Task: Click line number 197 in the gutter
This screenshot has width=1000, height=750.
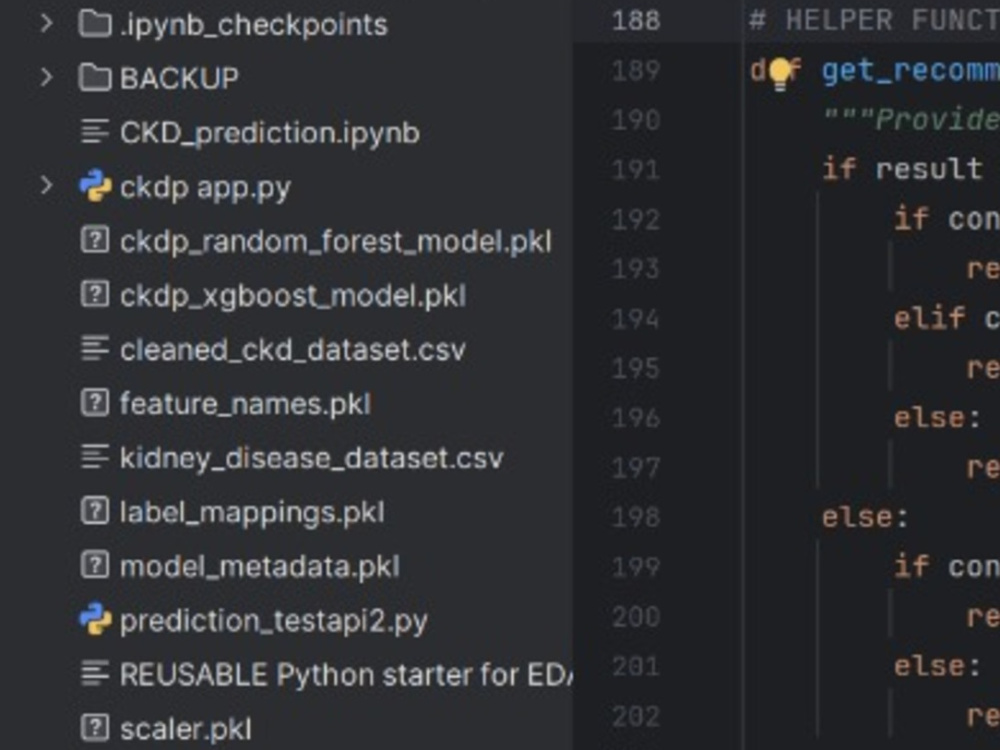Action: [635, 467]
